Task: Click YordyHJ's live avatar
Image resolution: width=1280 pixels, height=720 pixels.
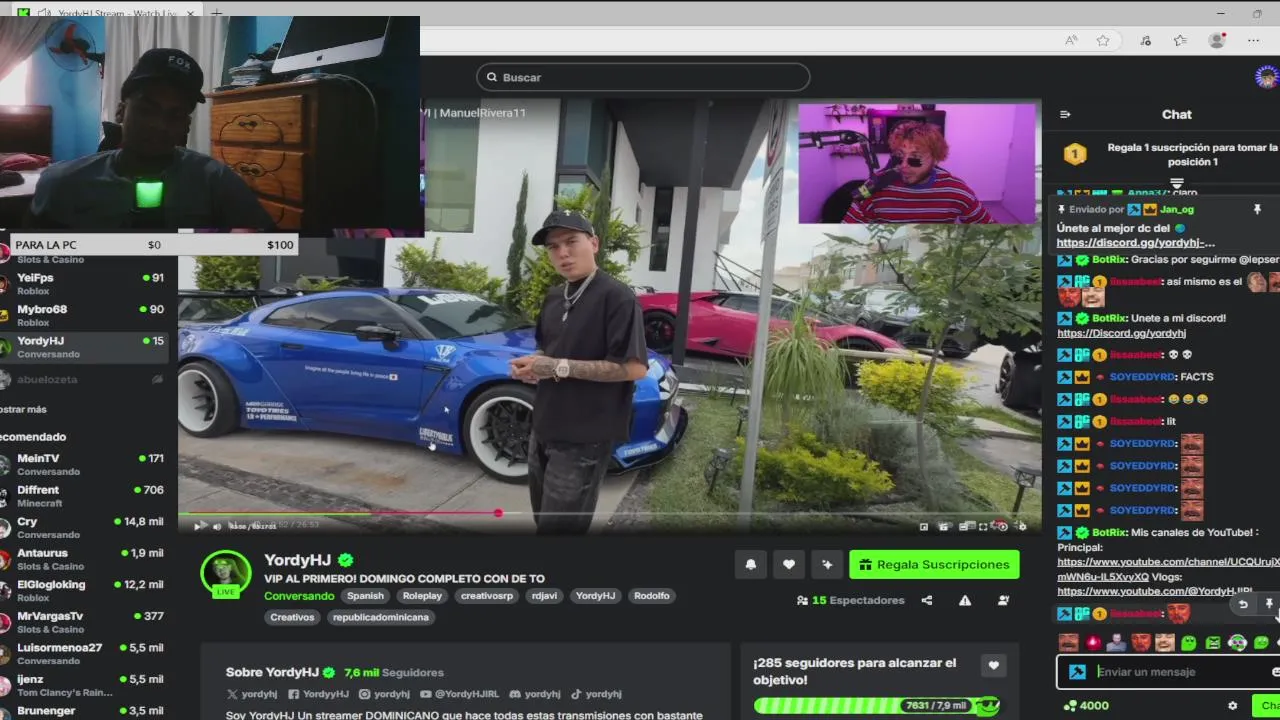Action: click(226, 574)
